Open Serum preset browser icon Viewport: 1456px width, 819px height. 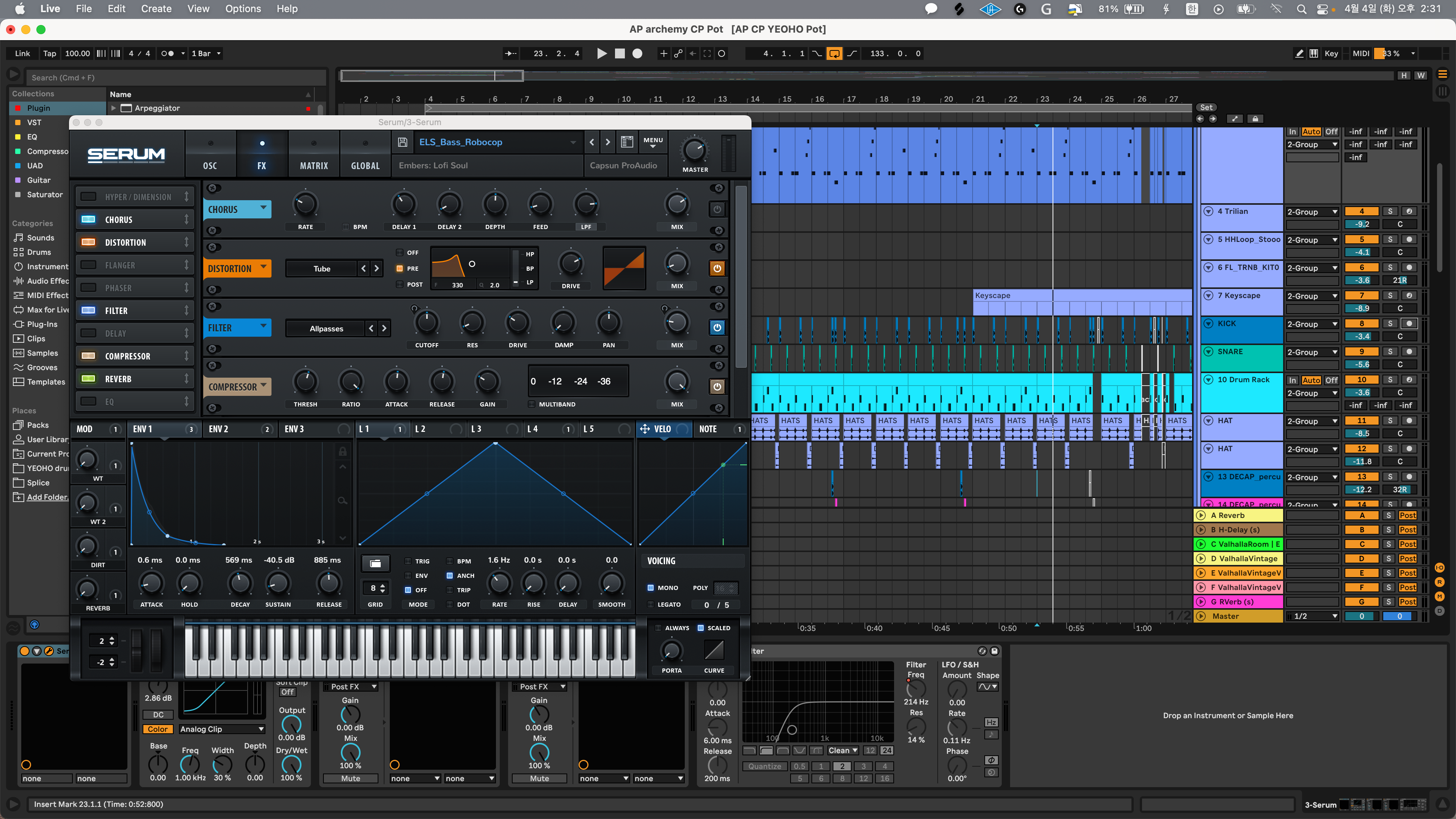point(627,142)
